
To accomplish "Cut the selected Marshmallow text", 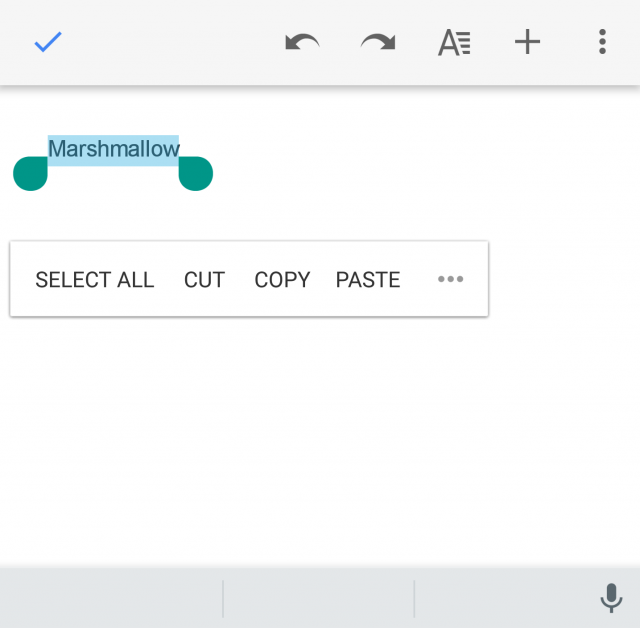I will pos(204,280).
